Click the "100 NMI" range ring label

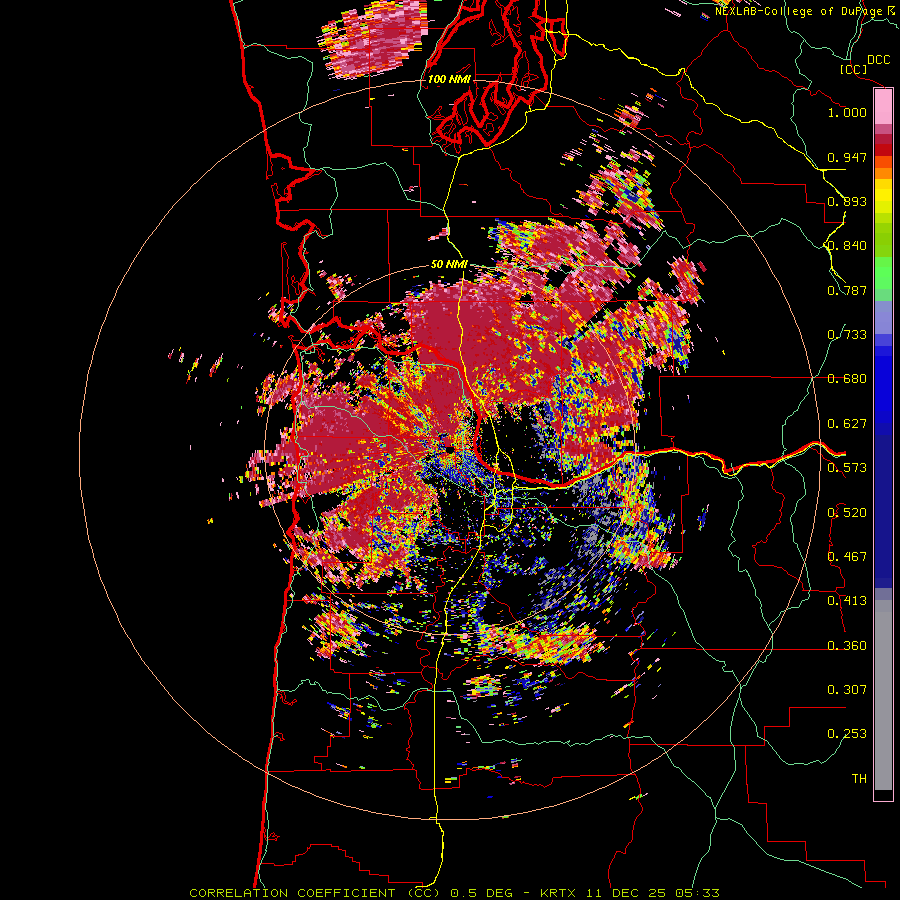pyautogui.click(x=449, y=79)
